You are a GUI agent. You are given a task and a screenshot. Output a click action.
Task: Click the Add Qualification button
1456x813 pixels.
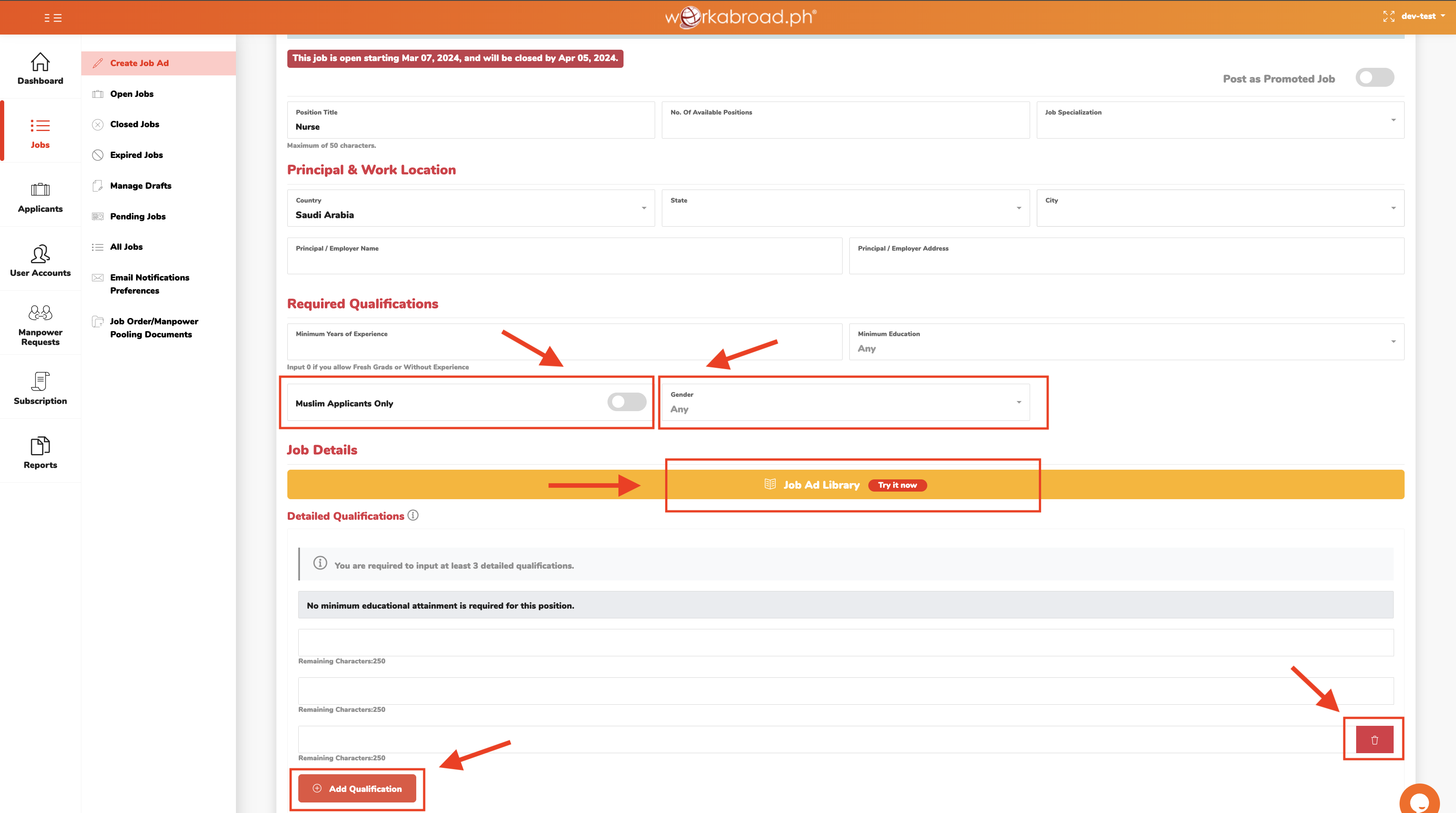(x=357, y=788)
